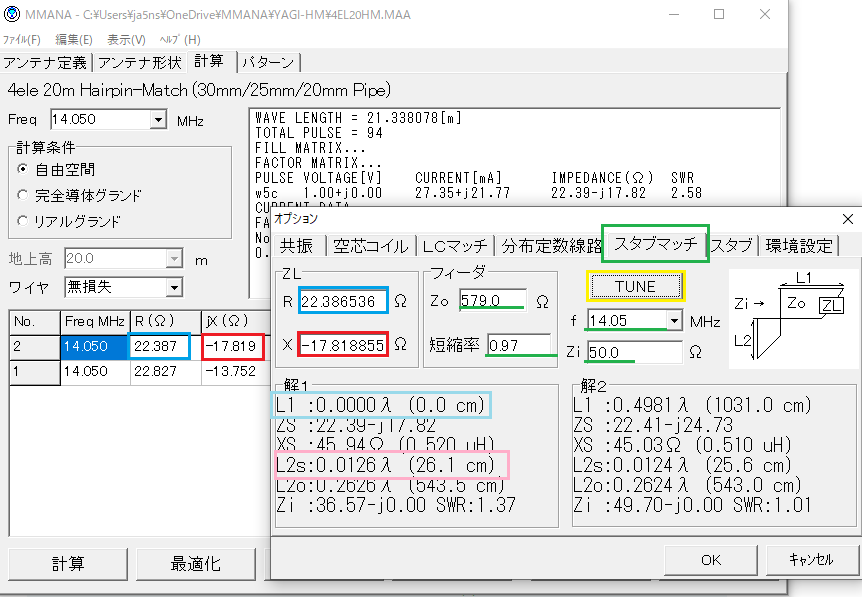Click the 短縮率 0.97 field

tap(517, 345)
